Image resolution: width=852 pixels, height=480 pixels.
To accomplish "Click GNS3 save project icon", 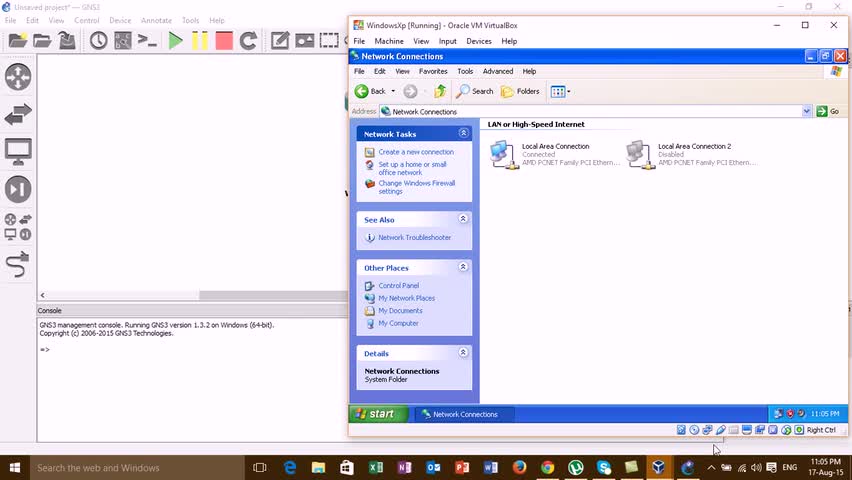I will pyautogui.click(x=67, y=40).
